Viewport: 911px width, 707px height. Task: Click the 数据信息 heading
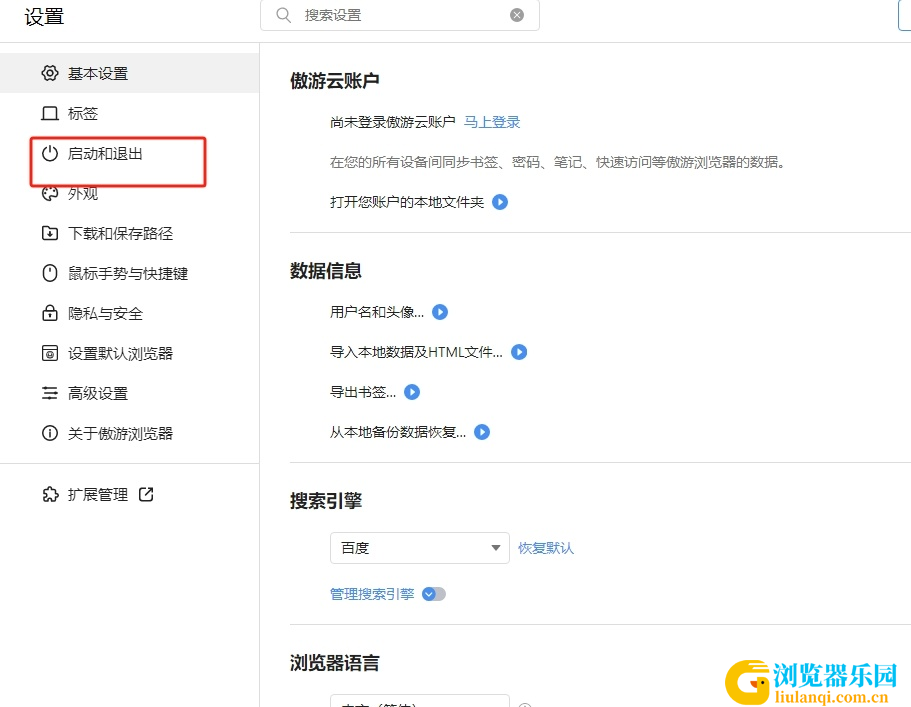click(326, 271)
